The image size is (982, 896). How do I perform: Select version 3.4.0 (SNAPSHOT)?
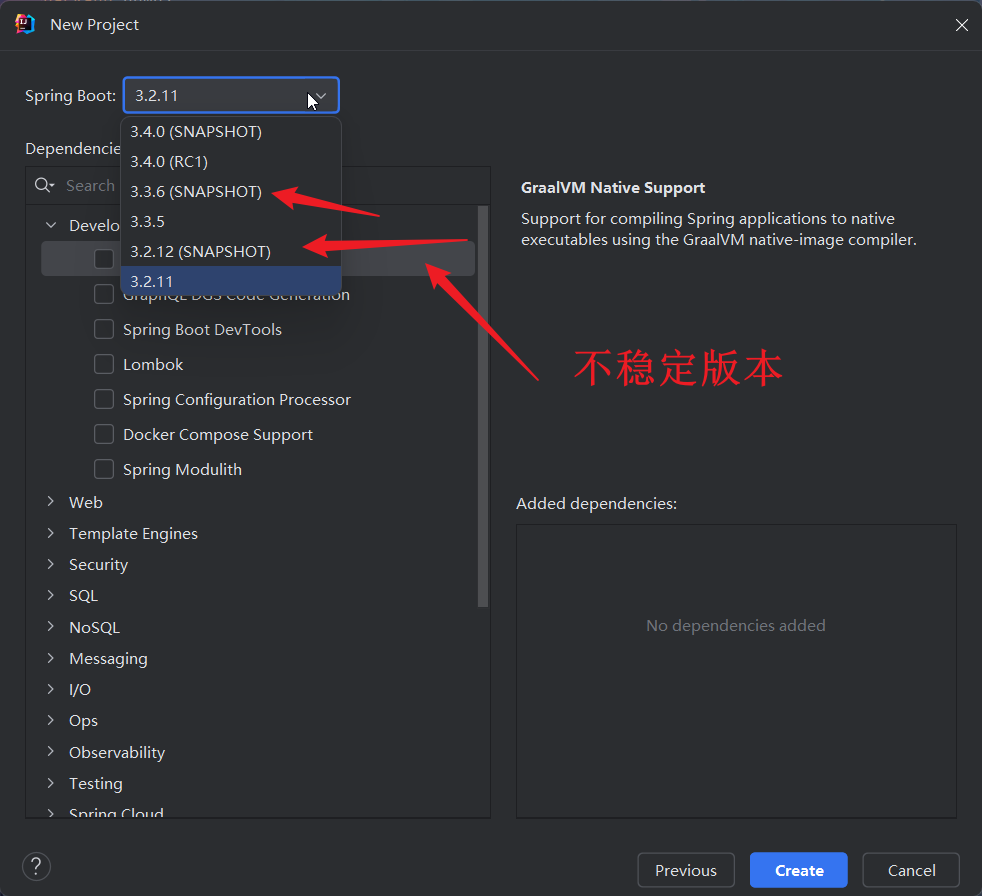coord(230,131)
